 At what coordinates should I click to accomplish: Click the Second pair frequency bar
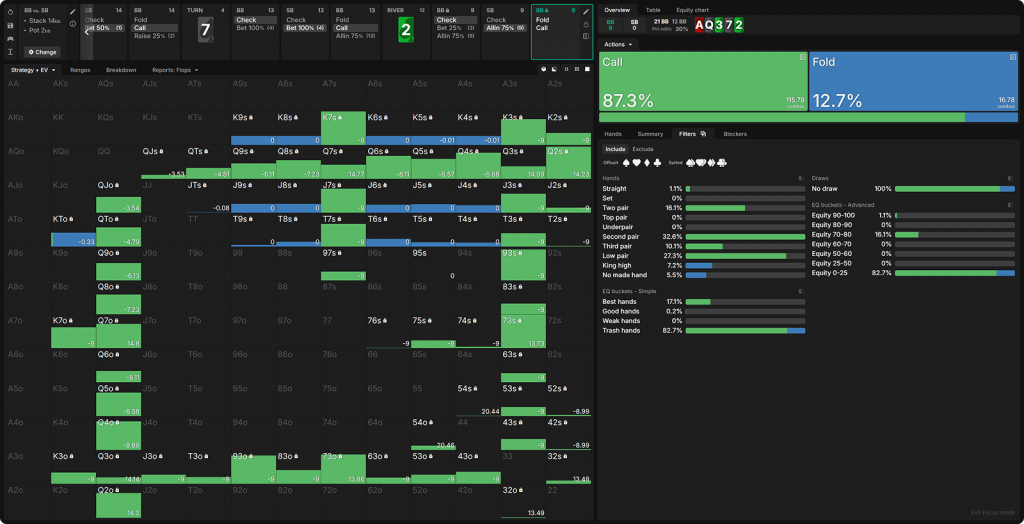coord(745,236)
